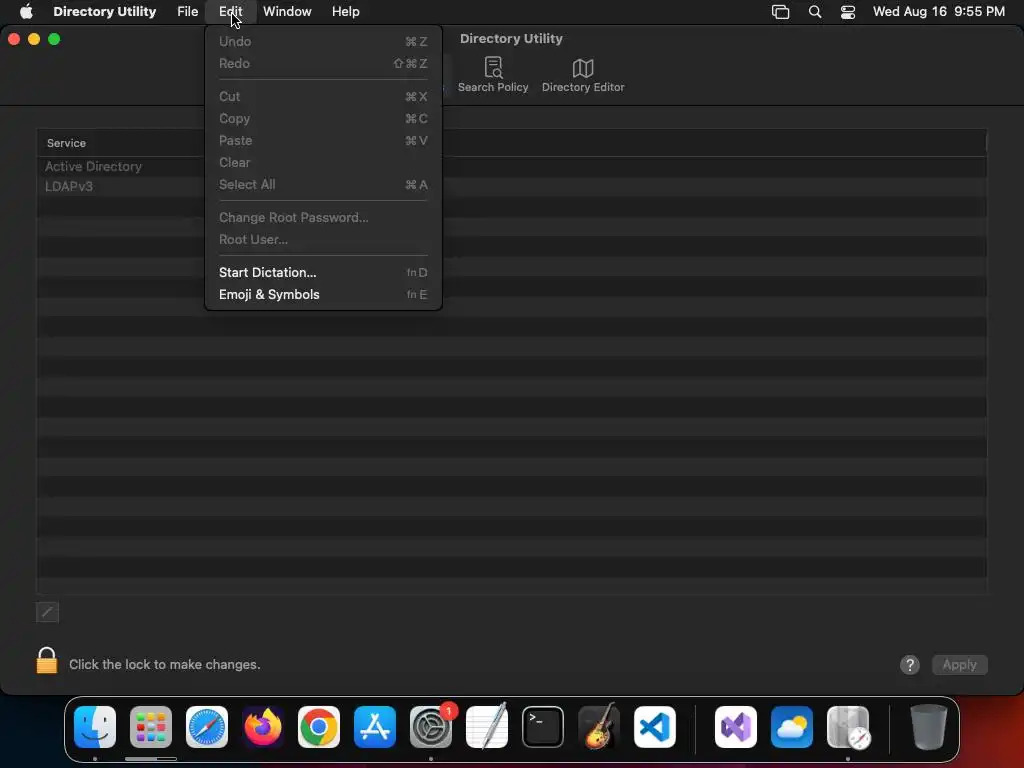Select Paste in the Edit menu
The width and height of the screenshot is (1024, 768).
pos(323,140)
